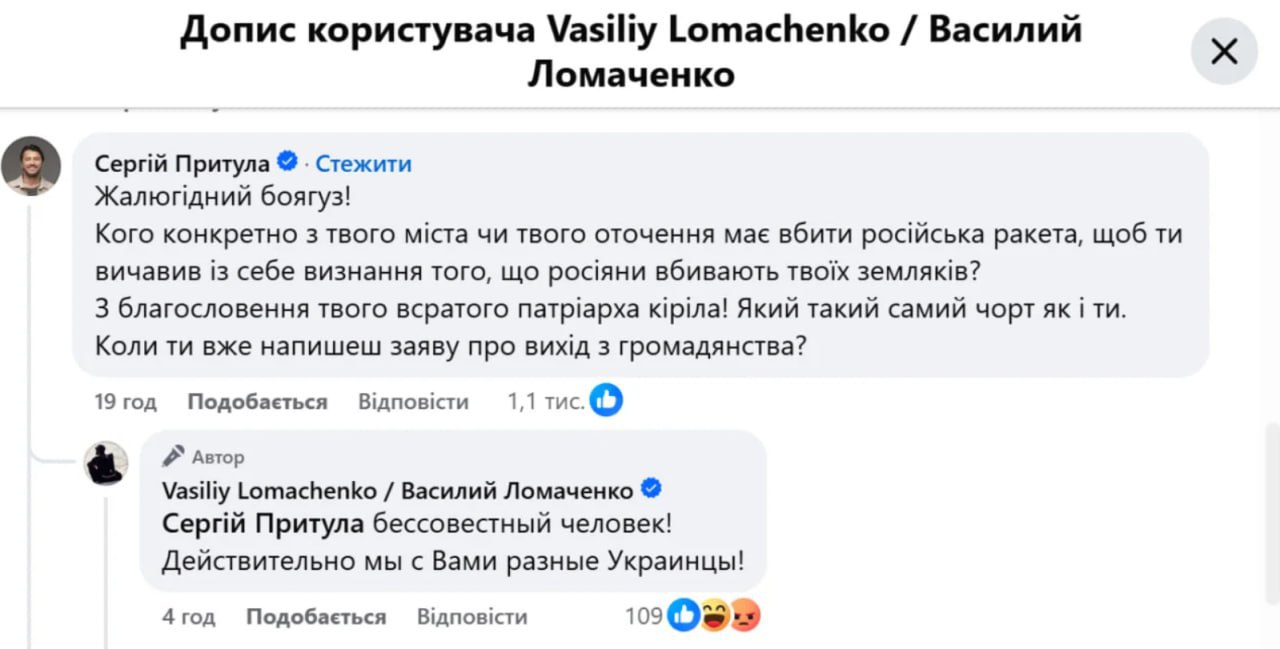Screen dimensions: 1280x649
Task: Open Vasiliy Lomachenko profile name in reply
Action: [x=396, y=490]
